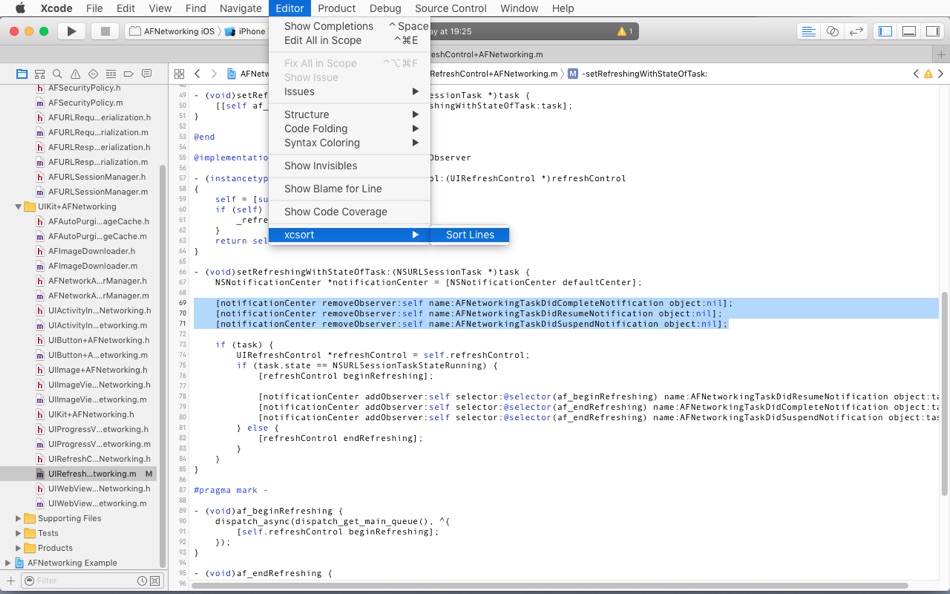Image resolution: width=950 pixels, height=594 pixels.
Task: Open the Issue navigator
Action: (x=75, y=74)
